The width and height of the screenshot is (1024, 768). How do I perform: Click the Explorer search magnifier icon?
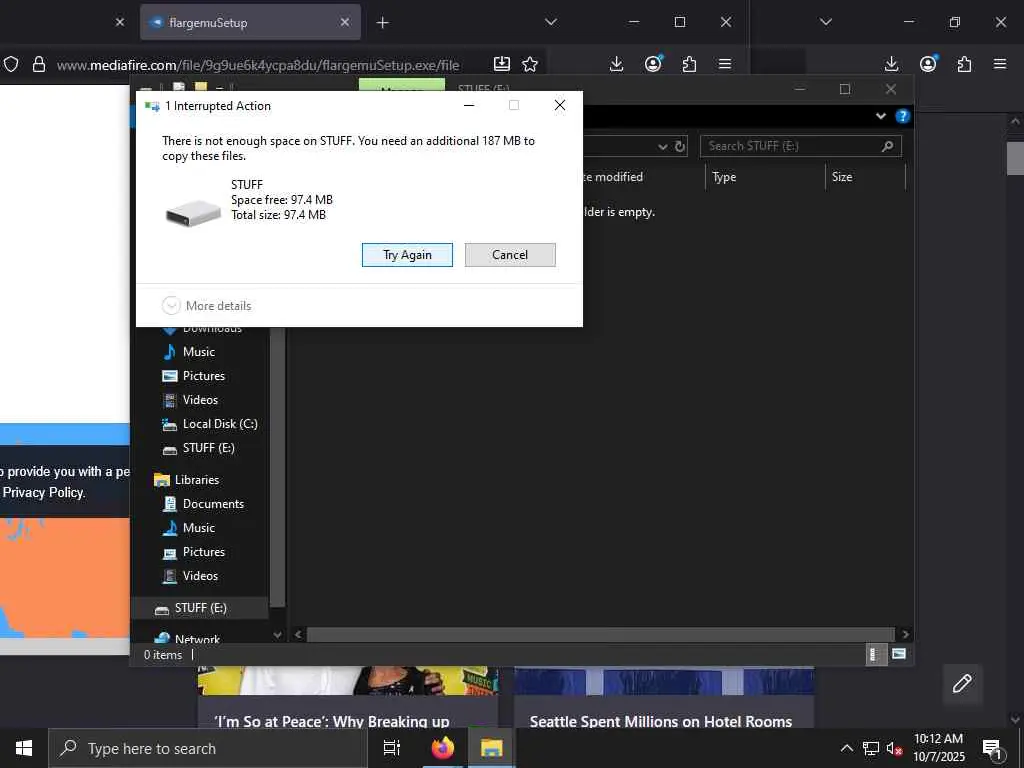point(888,146)
